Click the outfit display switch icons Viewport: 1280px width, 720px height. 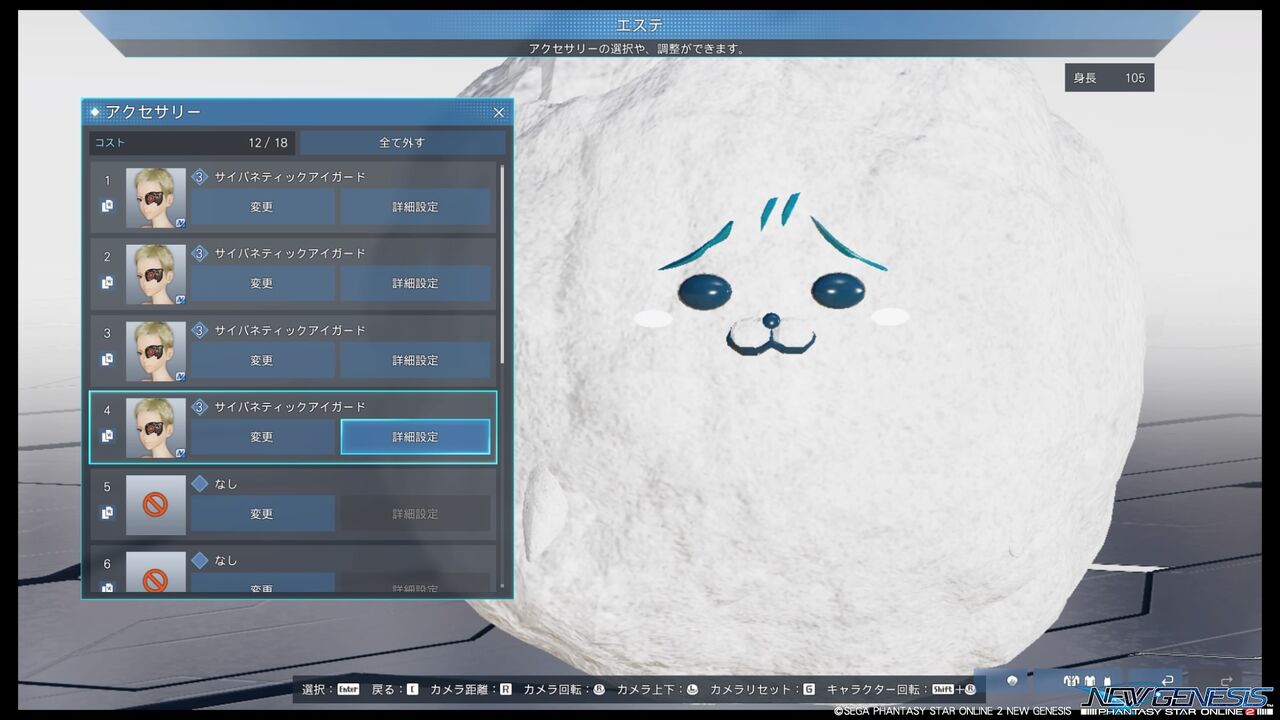tap(1086, 681)
